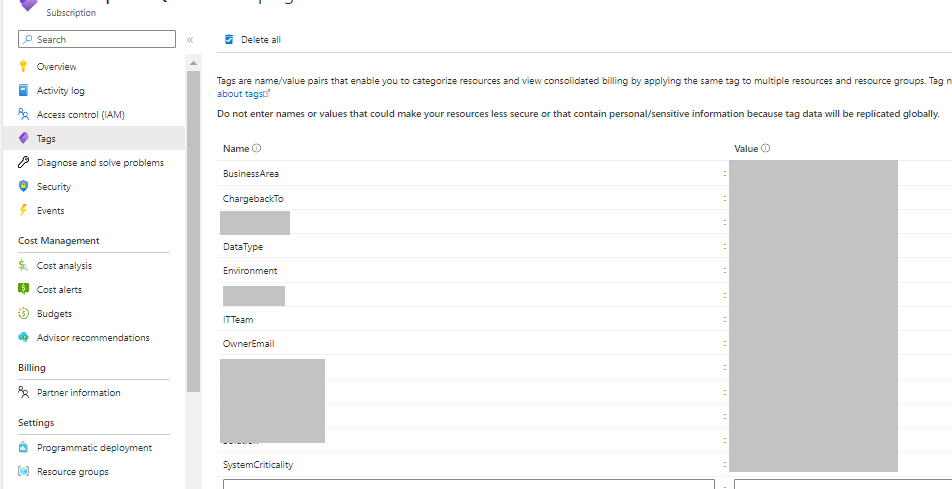
Task: Click the Budgets icon
Action: point(24,314)
